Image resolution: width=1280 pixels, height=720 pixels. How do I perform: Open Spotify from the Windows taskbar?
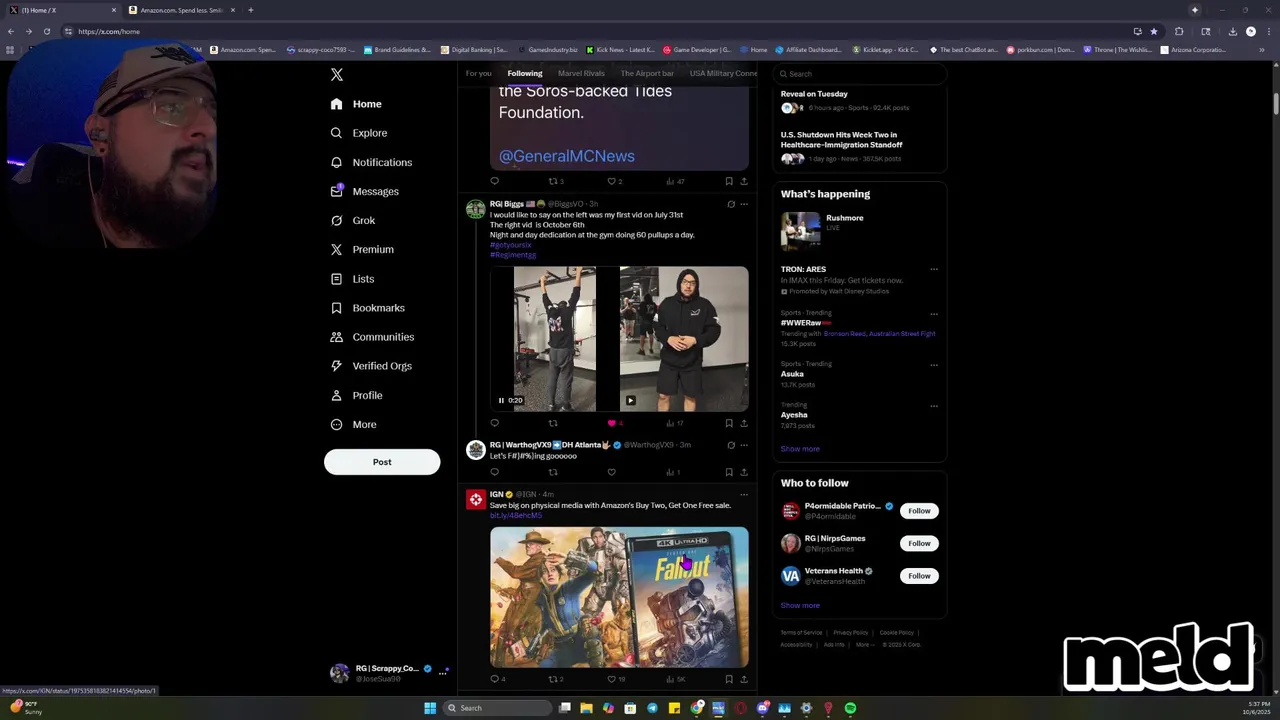[x=850, y=708]
